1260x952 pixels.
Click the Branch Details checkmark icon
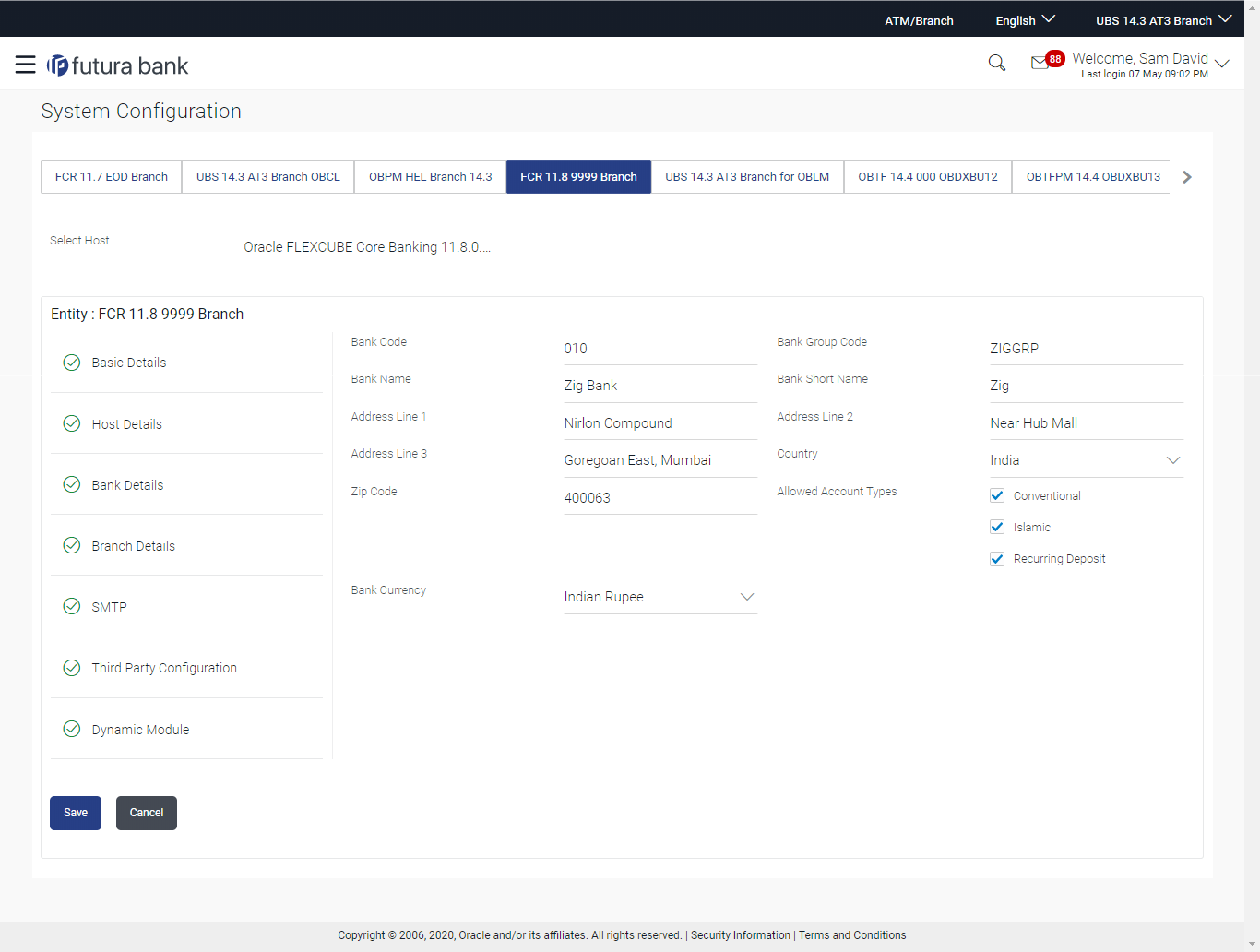pyautogui.click(x=71, y=545)
